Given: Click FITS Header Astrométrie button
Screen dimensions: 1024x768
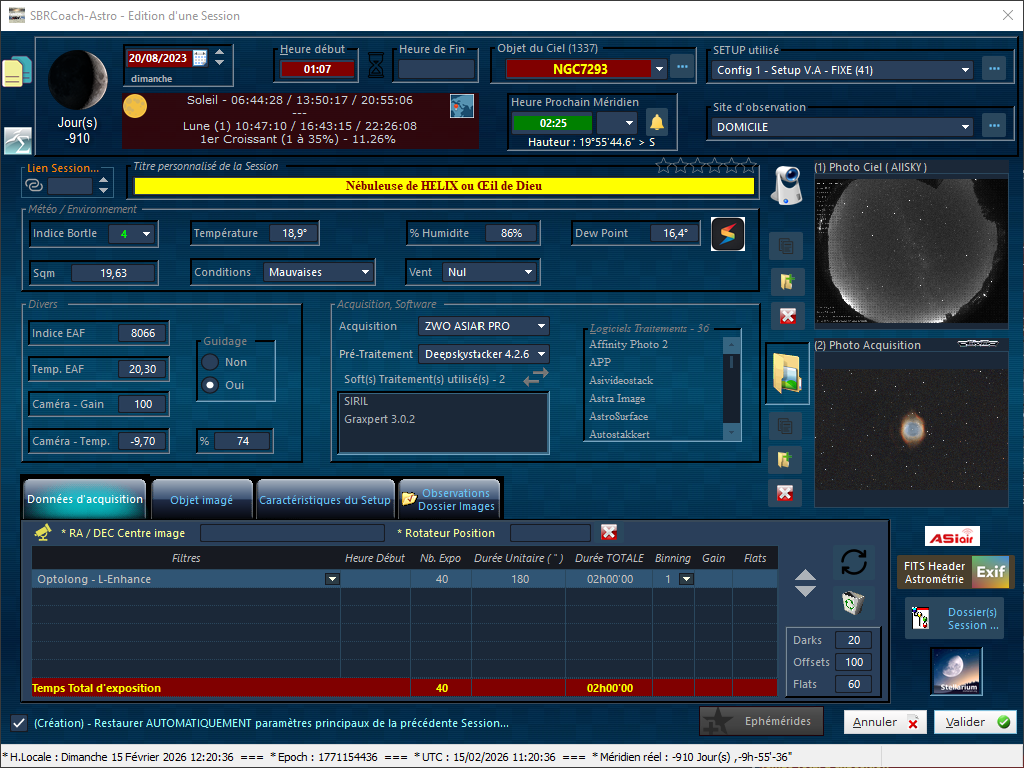Looking at the screenshot, I should [x=935, y=573].
